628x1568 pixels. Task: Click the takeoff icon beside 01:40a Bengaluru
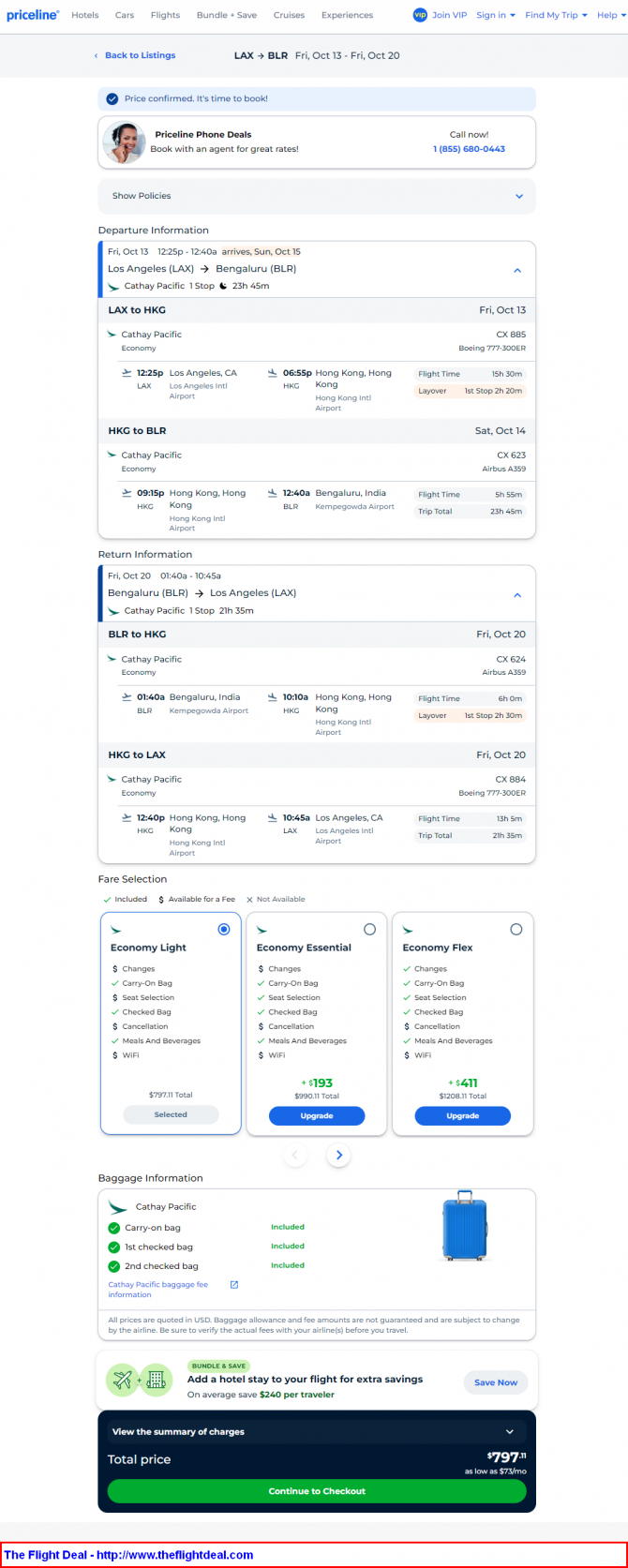(127, 697)
